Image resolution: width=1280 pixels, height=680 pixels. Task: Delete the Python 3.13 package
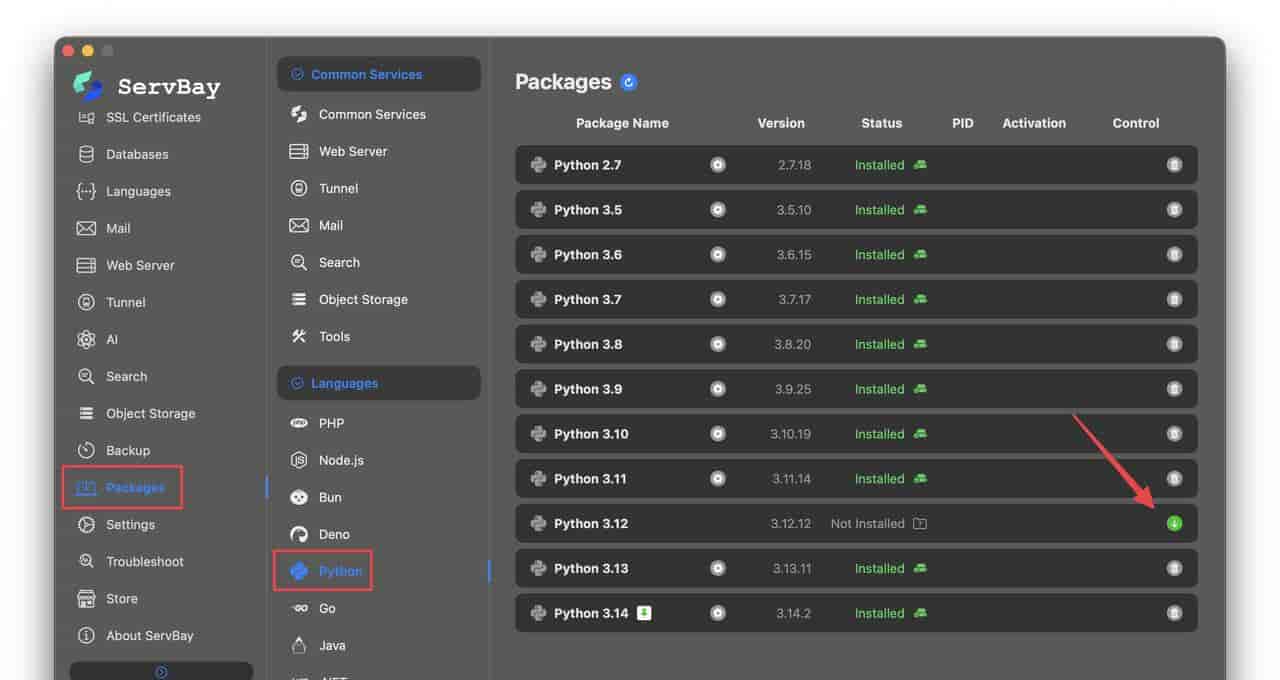[x=1174, y=568]
